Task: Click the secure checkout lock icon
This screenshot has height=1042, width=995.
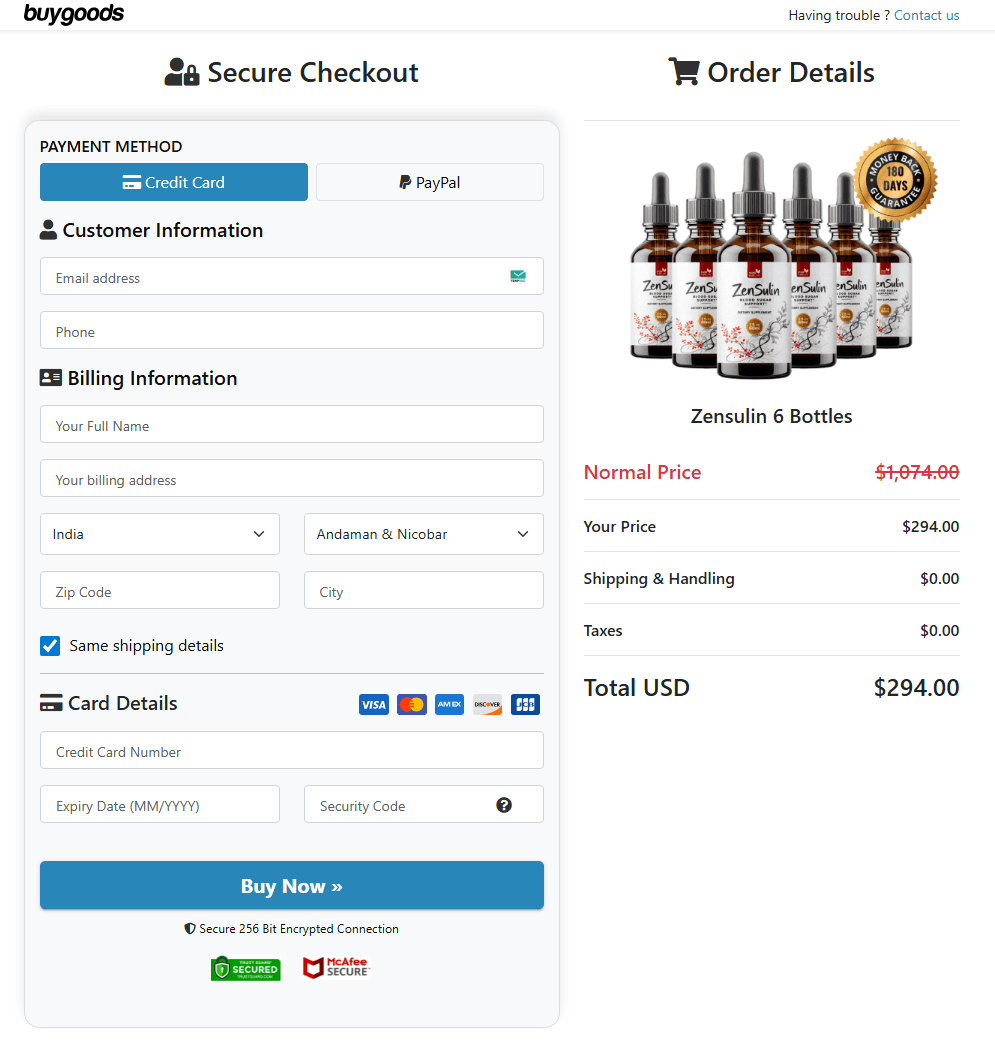Action: (x=181, y=71)
